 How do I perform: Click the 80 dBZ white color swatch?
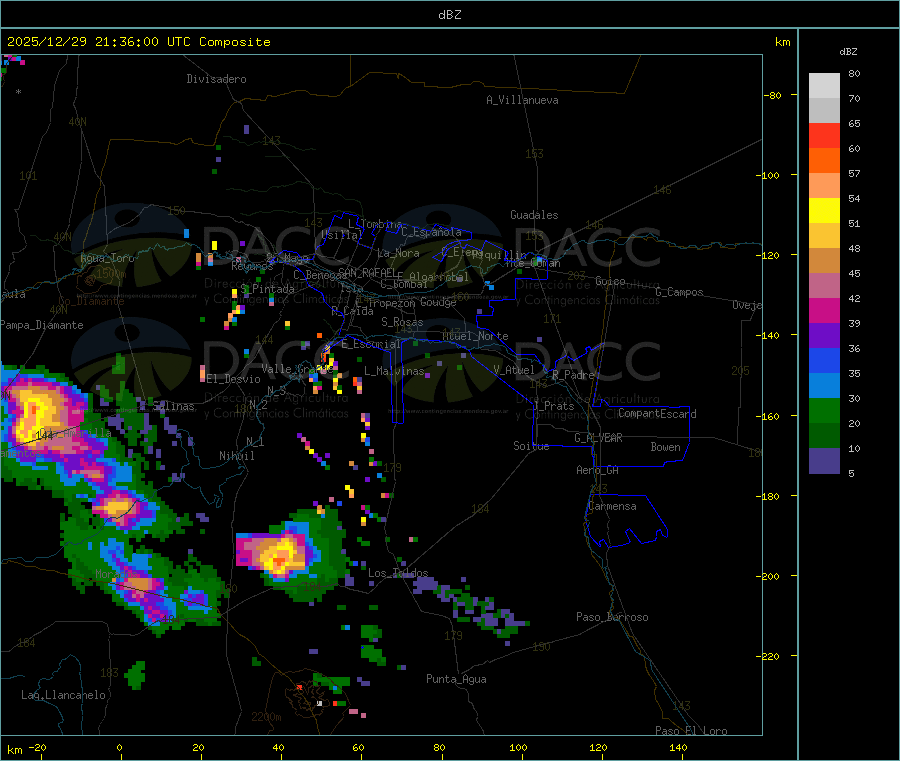pos(824,86)
